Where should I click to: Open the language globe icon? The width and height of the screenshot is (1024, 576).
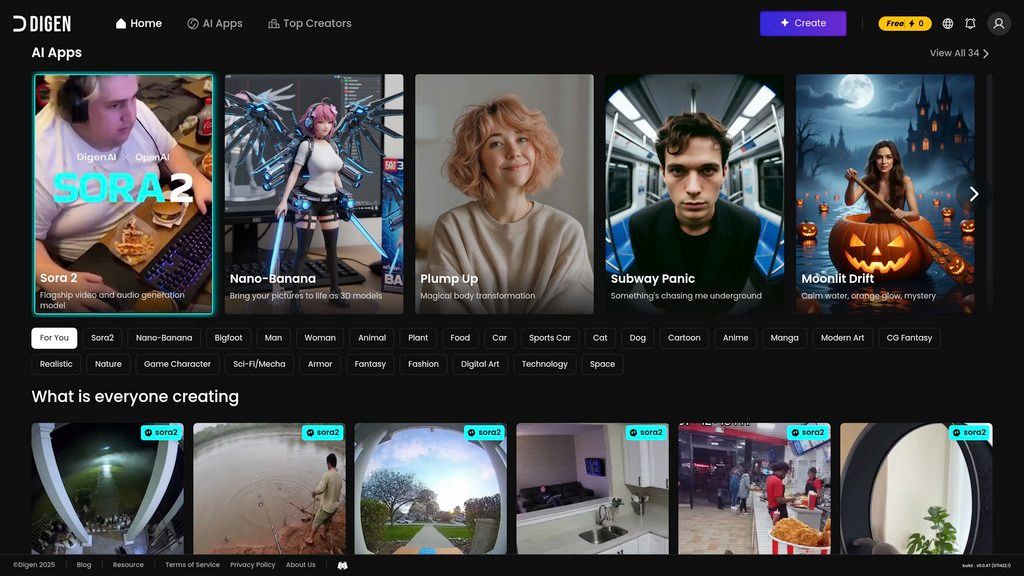point(948,24)
